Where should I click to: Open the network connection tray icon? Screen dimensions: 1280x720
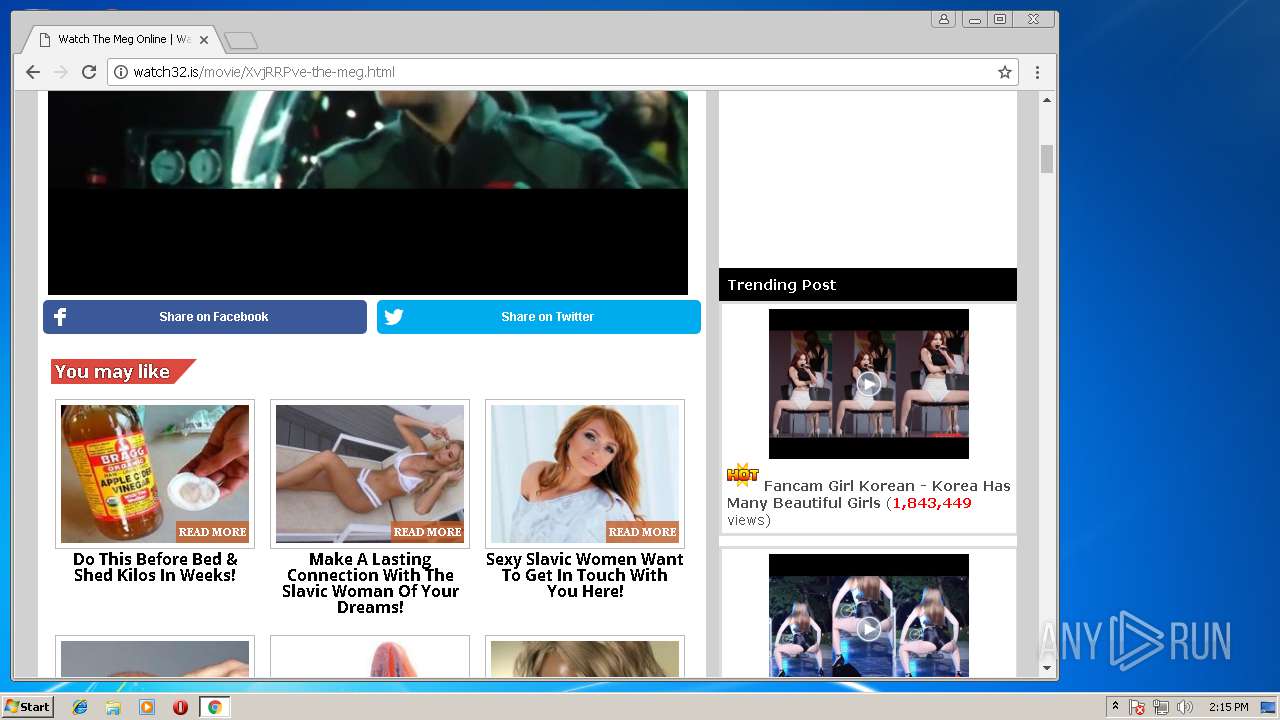(1161, 707)
